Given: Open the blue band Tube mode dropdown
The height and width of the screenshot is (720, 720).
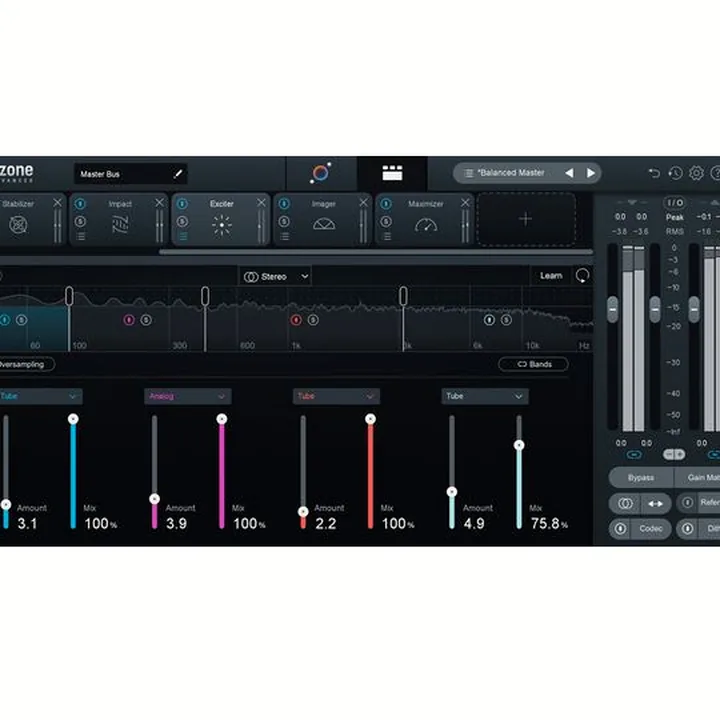Looking at the screenshot, I should [40, 396].
